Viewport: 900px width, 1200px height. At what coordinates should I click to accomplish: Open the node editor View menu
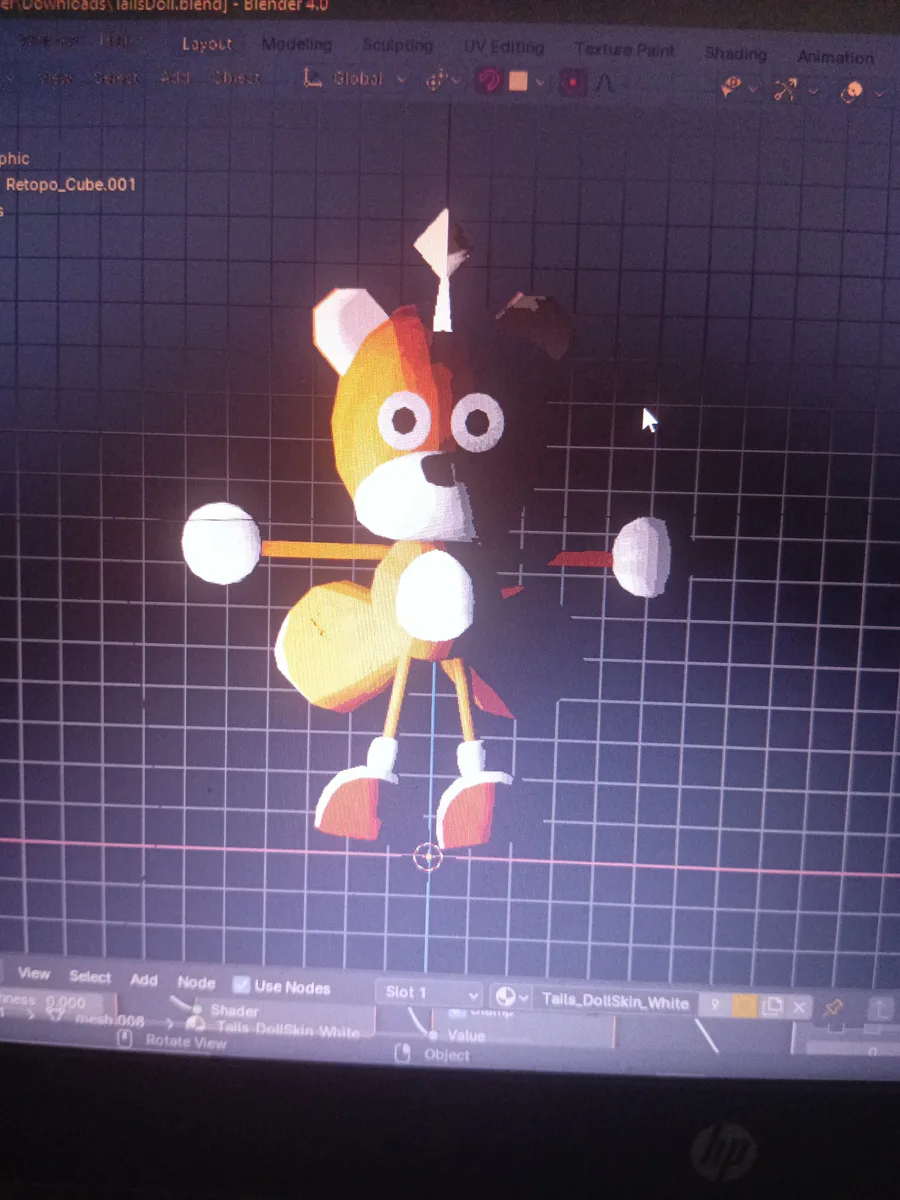click(33, 974)
